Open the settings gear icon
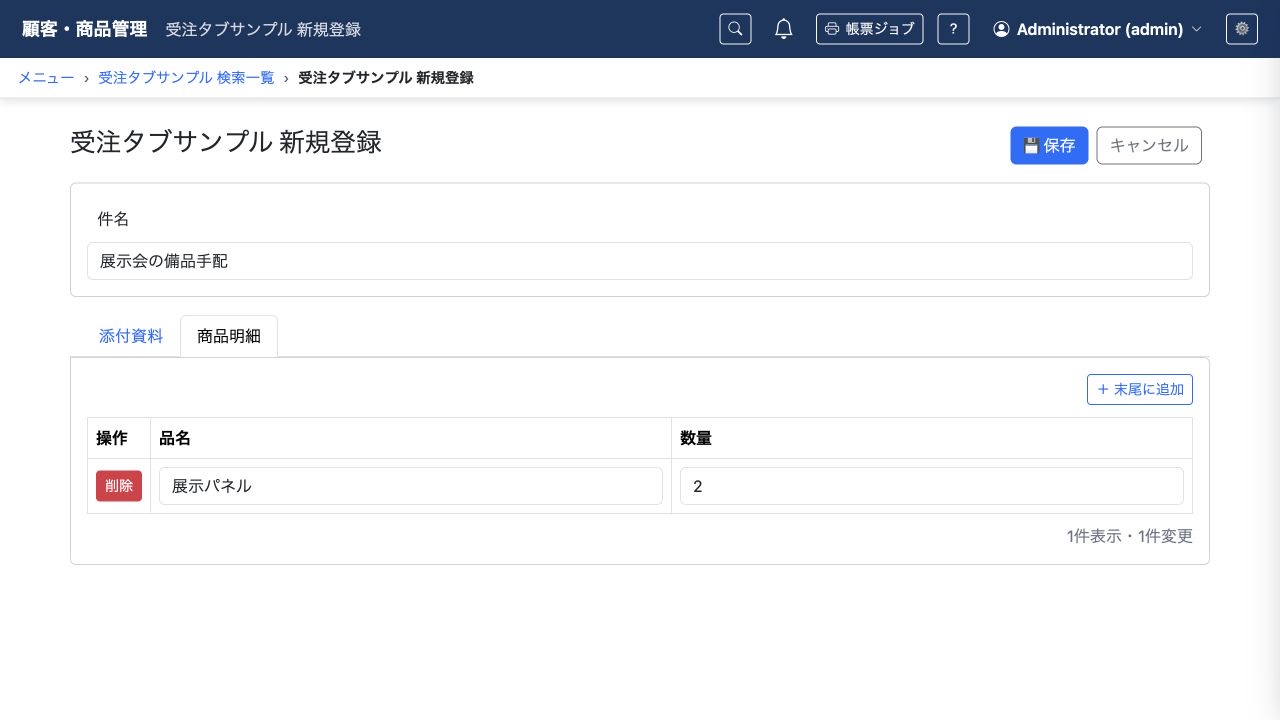Viewport: 1280px width, 720px height. tap(1242, 29)
